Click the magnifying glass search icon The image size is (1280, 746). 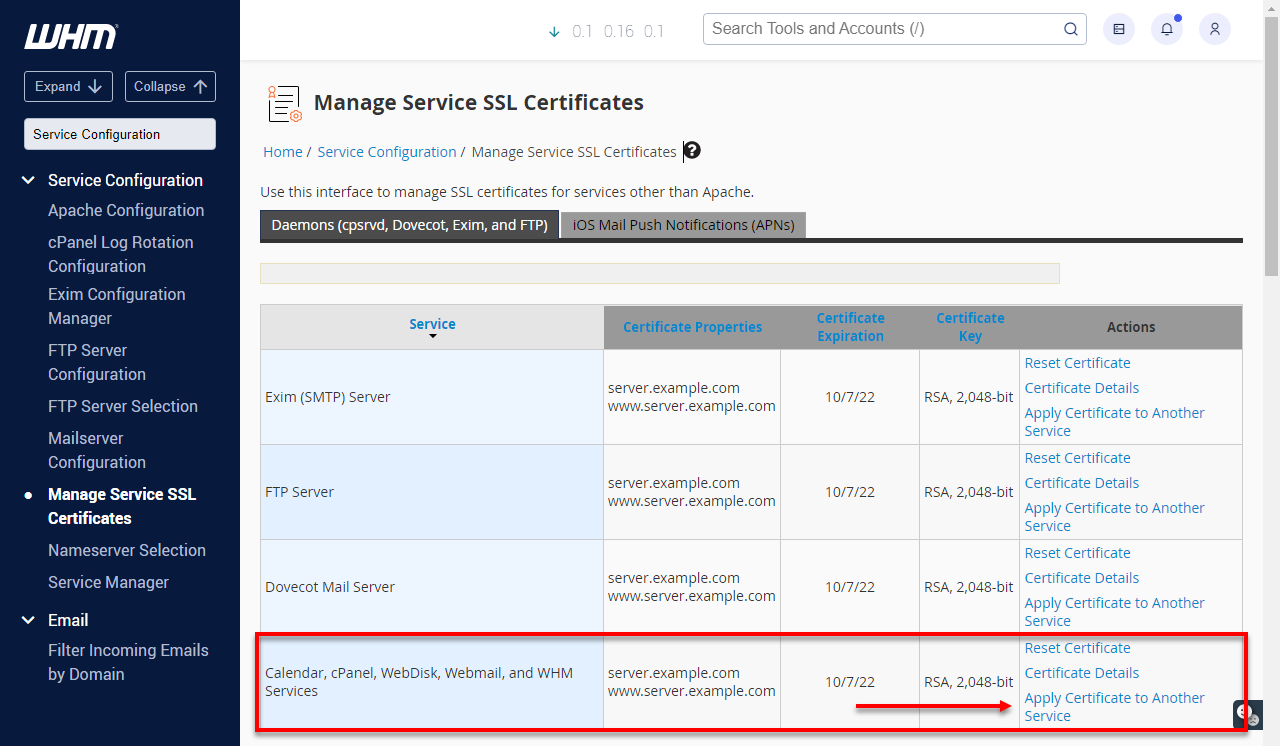[1070, 29]
